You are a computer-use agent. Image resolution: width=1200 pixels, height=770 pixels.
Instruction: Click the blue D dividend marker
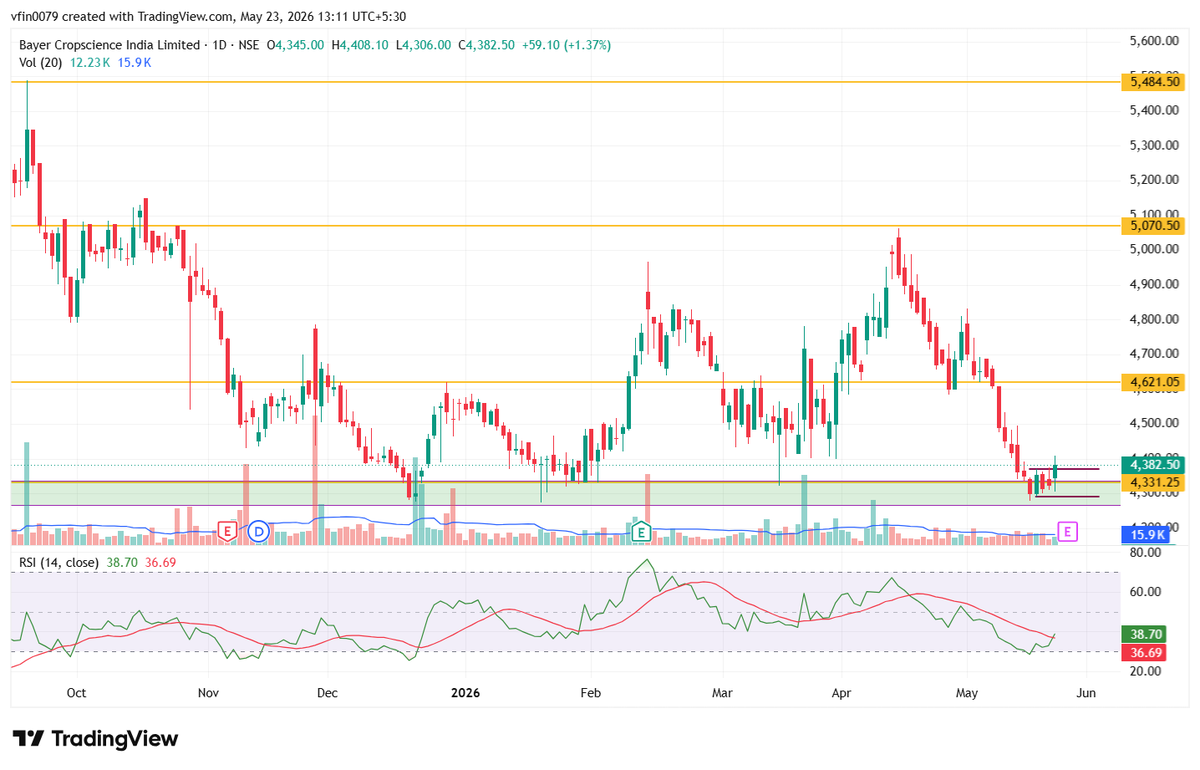[x=258, y=531]
